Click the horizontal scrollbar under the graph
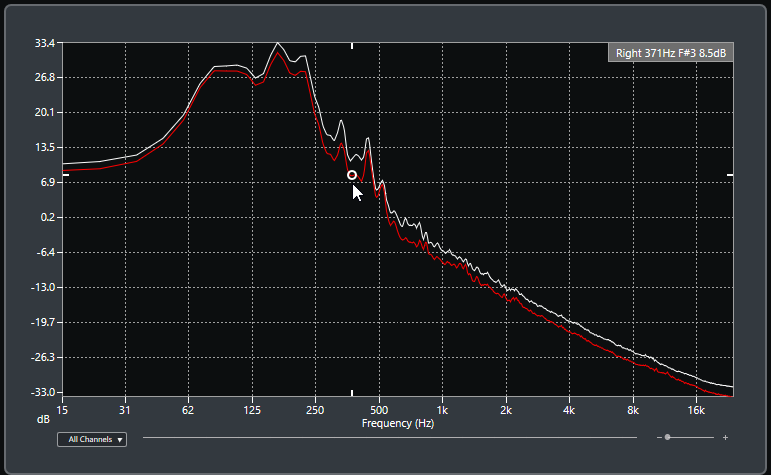Image resolution: width=771 pixels, height=475 pixels. click(389, 437)
